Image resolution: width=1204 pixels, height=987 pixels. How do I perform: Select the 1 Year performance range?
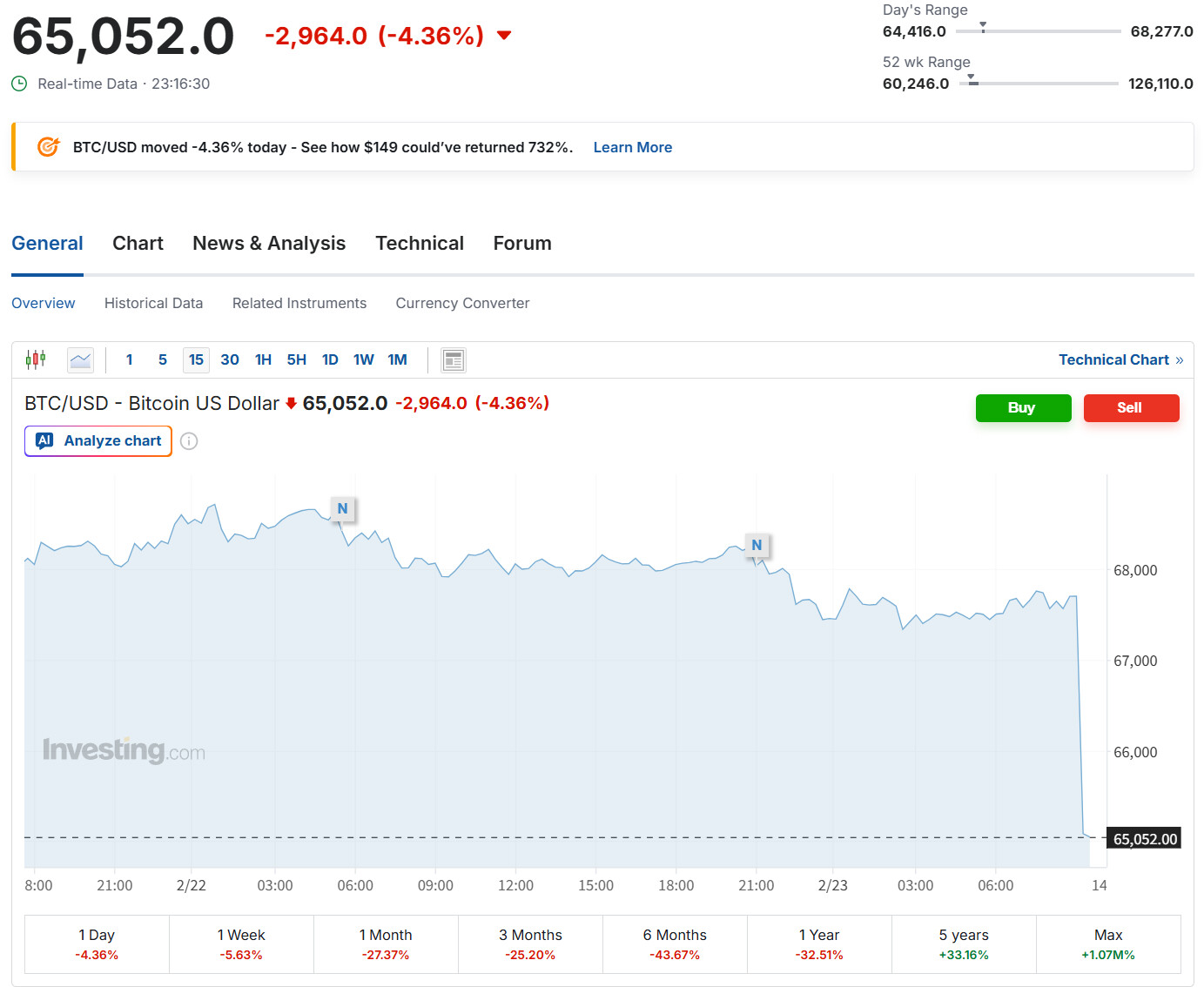click(819, 944)
